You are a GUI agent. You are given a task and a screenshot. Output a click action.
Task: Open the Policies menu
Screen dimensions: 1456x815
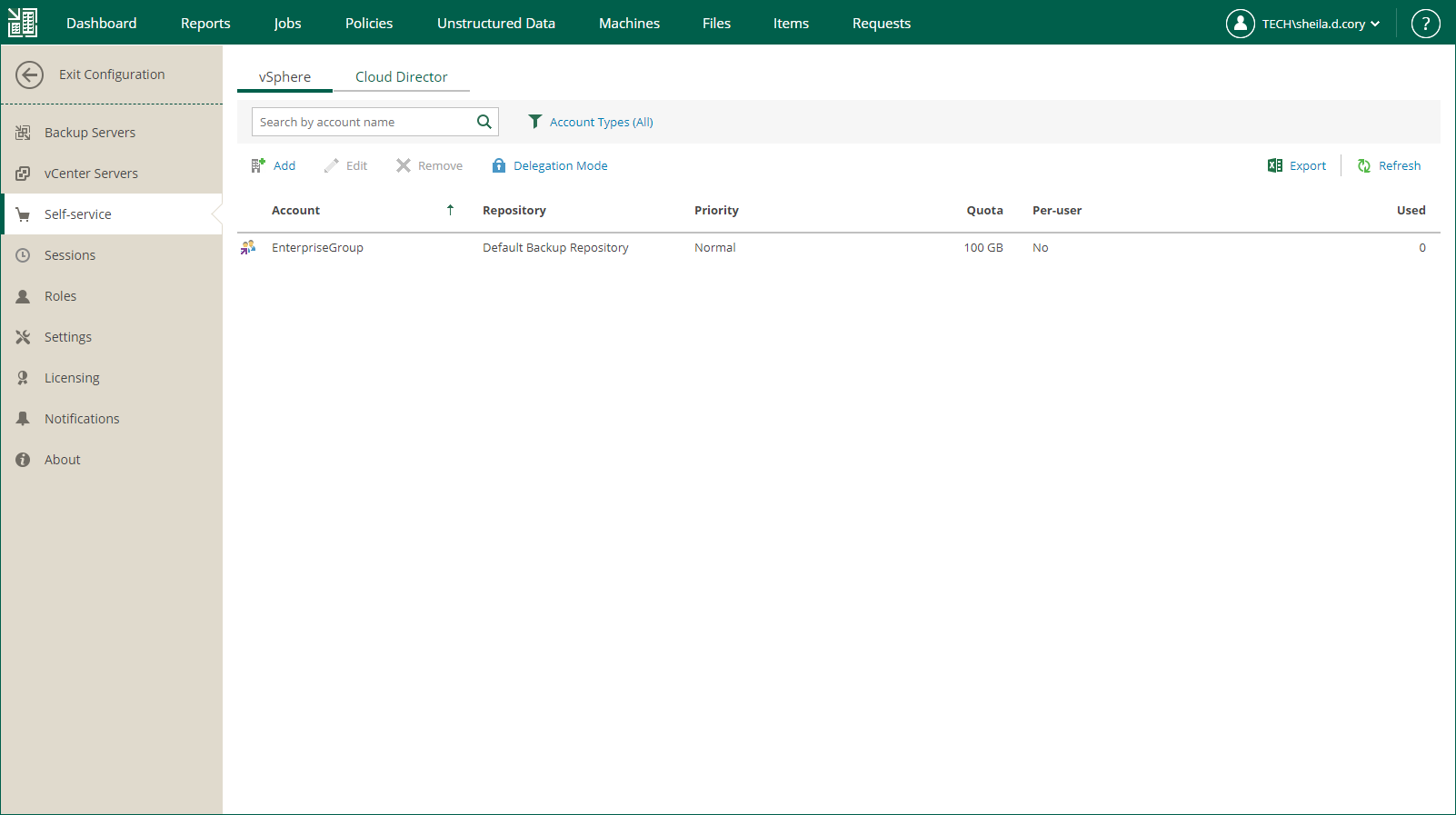click(x=369, y=24)
